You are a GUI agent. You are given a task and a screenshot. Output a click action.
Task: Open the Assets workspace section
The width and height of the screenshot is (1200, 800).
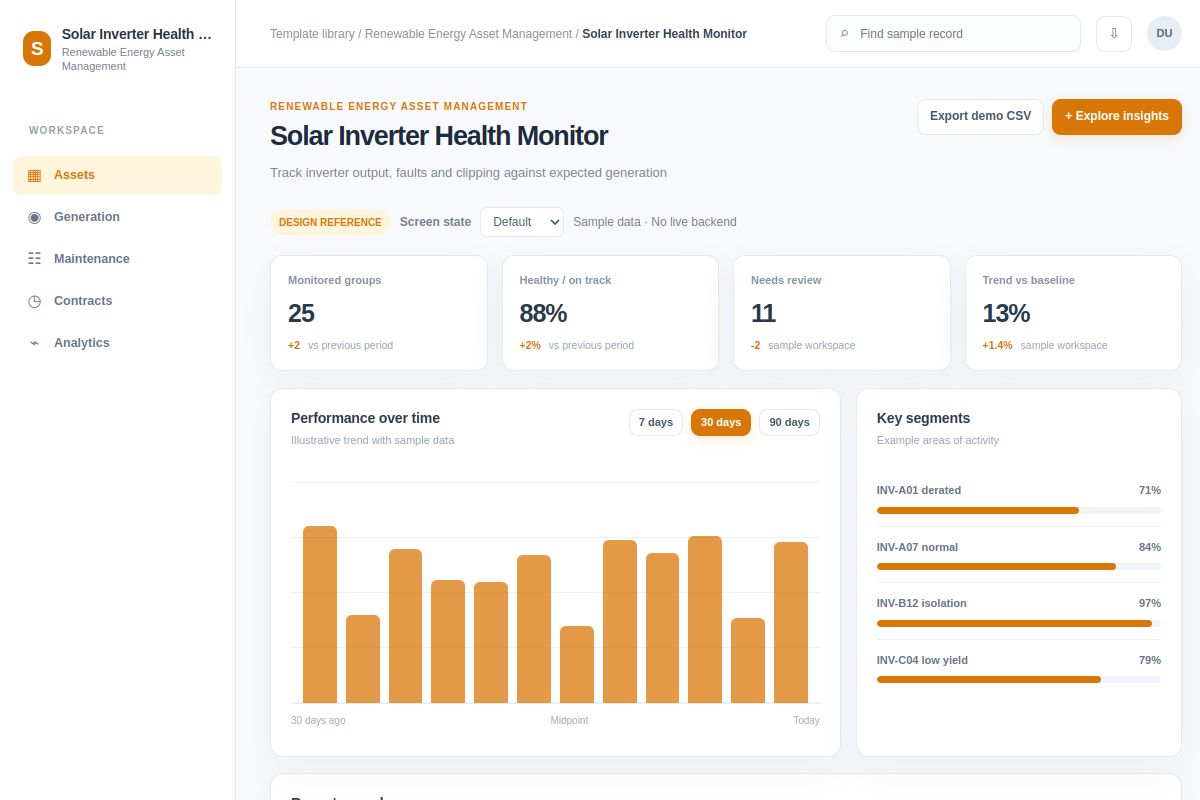(x=117, y=175)
